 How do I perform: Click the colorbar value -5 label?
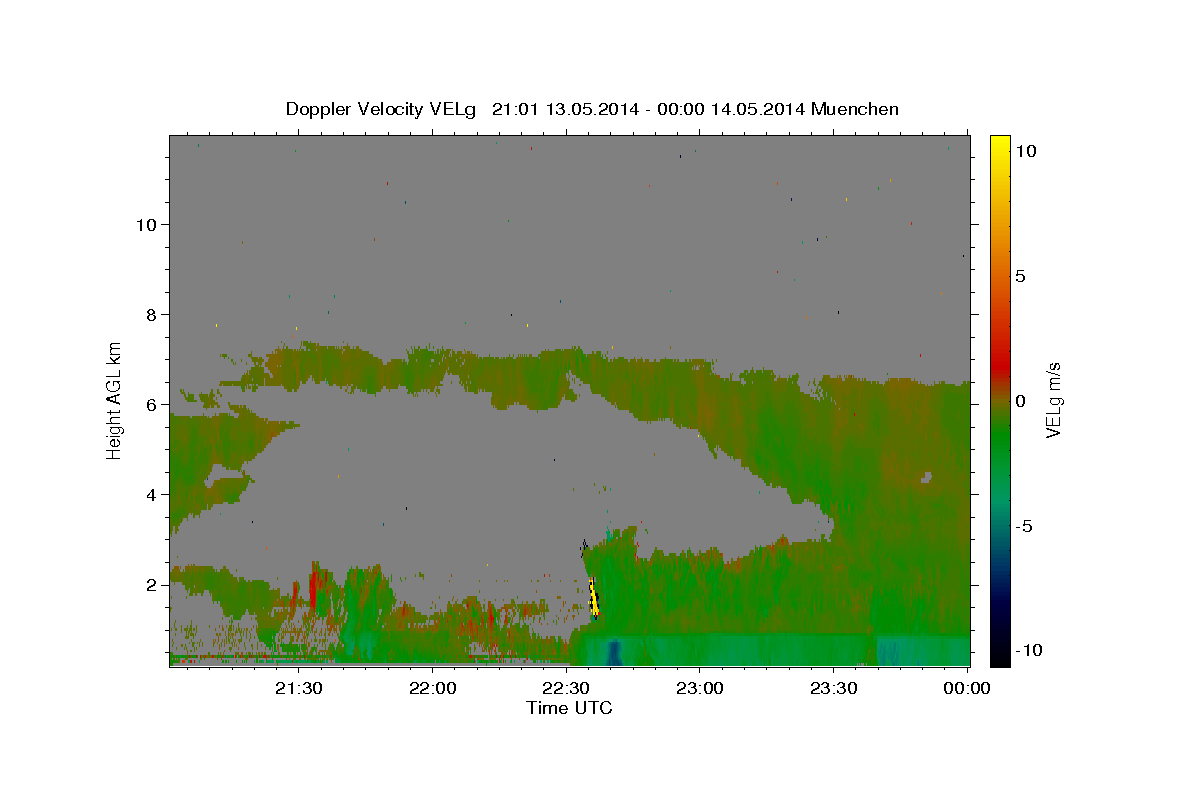pos(1025,526)
